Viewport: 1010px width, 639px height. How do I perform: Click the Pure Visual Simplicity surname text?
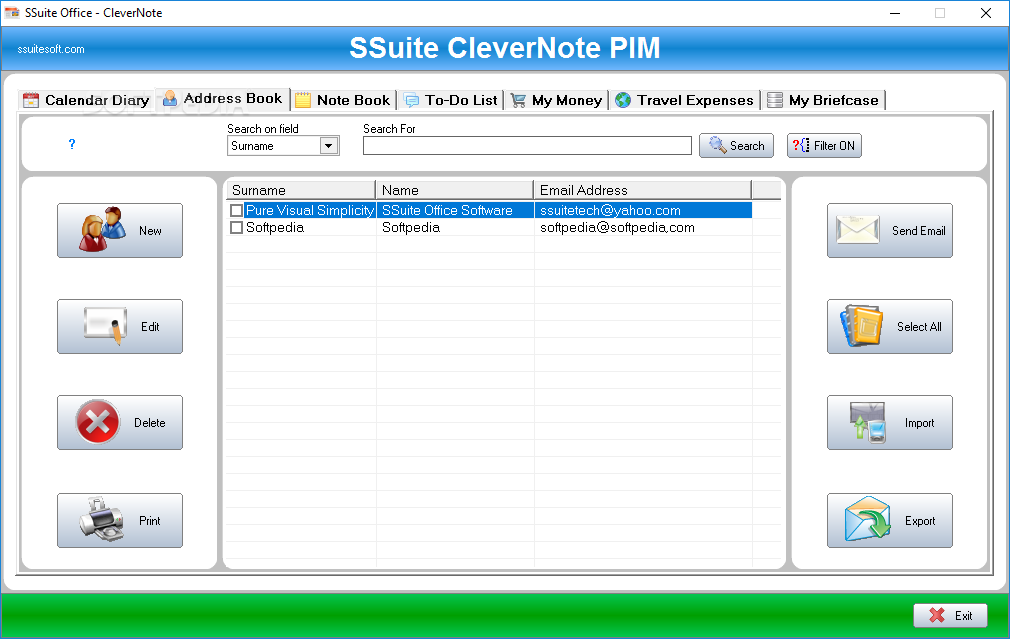[310, 210]
